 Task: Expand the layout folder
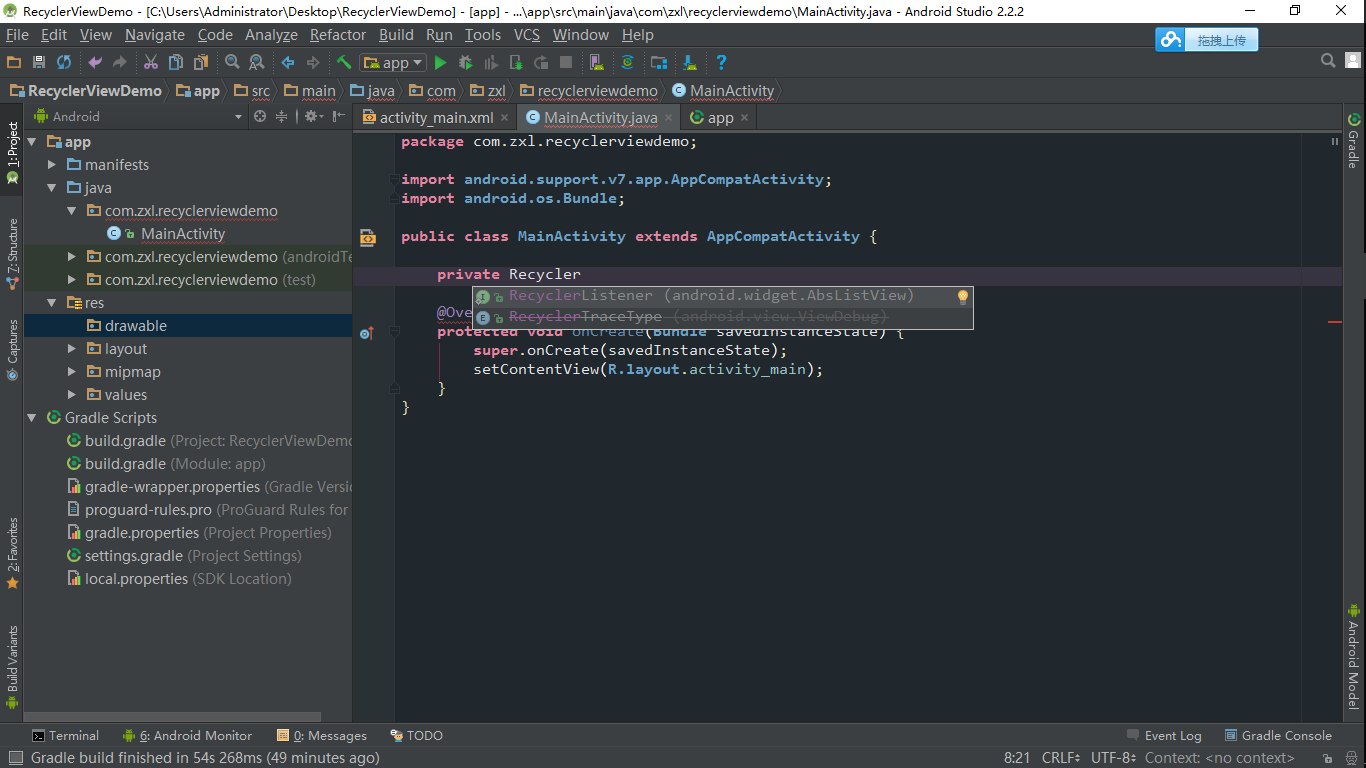tap(72, 349)
